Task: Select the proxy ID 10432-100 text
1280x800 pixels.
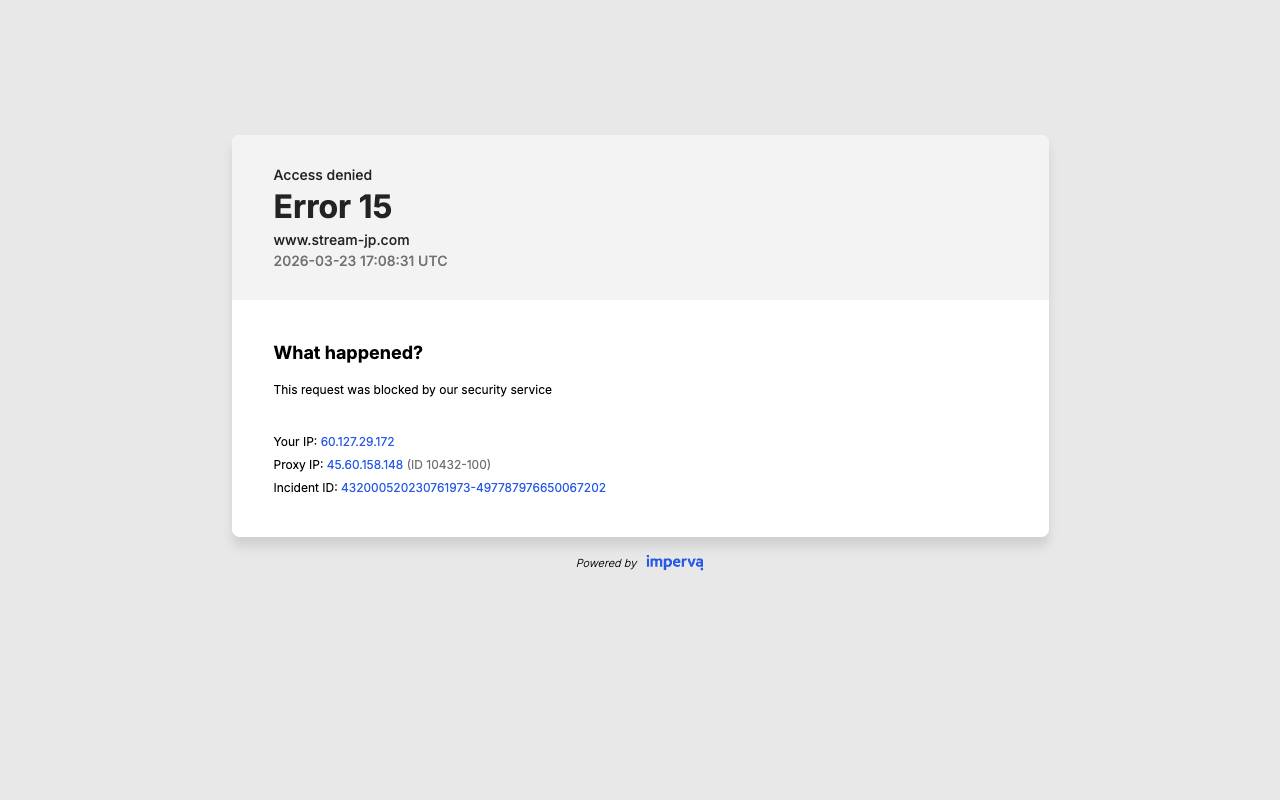Action: click(448, 464)
